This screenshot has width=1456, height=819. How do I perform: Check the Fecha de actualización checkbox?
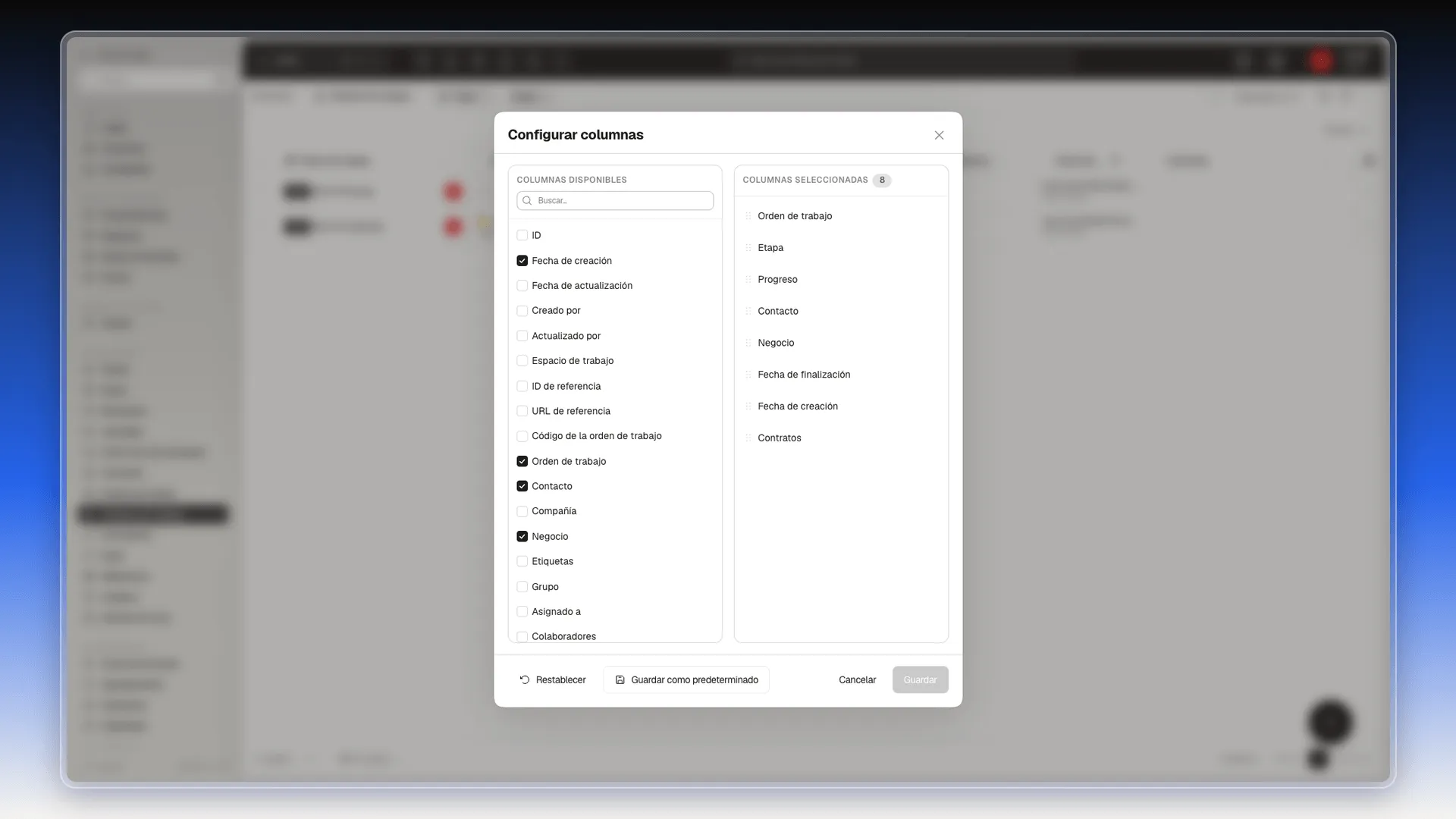point(522,286)
